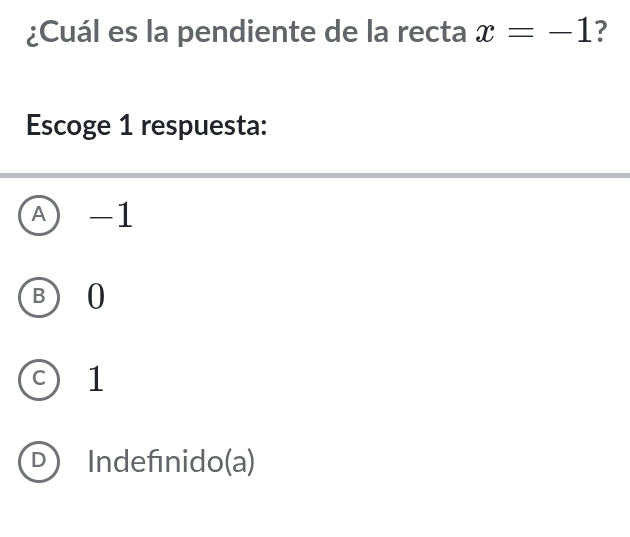This screenshot has width=630, height=537.
Task: Select radio button D
Action: coord(39,461)
